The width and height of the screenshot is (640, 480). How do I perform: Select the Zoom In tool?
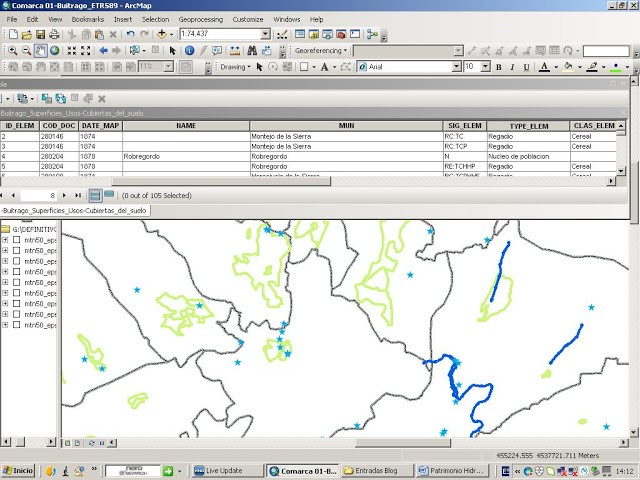pos(12,51)
